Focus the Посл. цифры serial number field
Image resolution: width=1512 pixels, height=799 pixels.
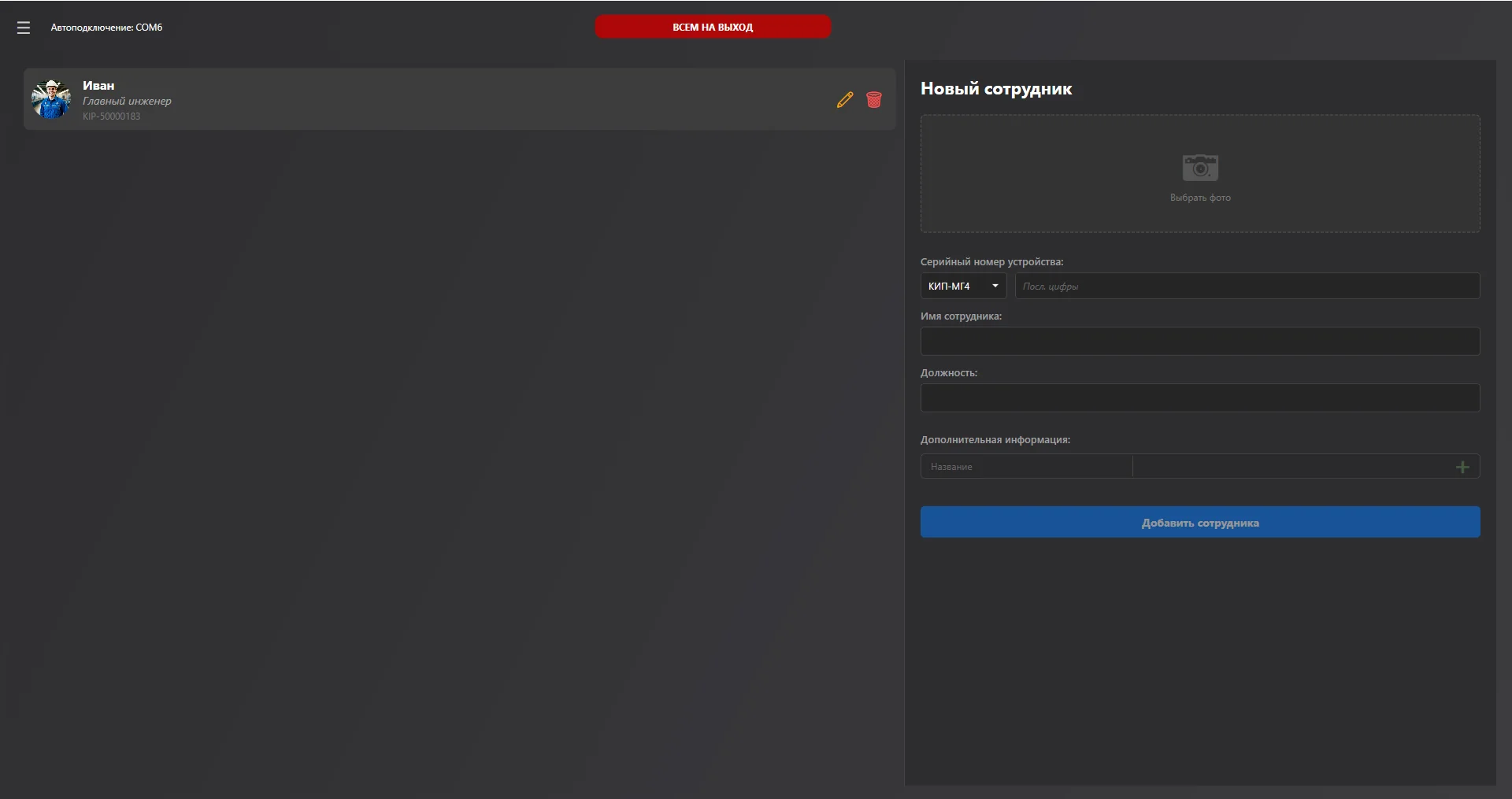point(1247,286)
